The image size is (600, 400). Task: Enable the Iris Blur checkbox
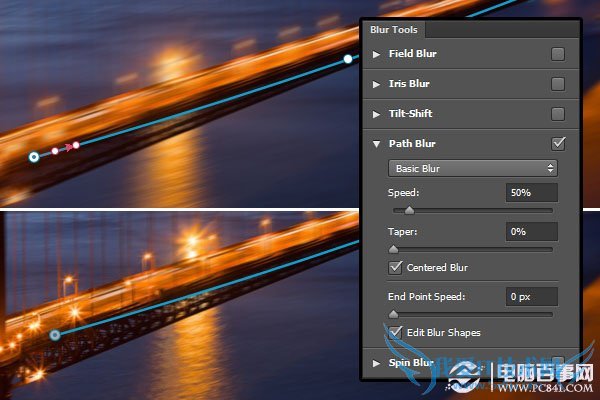point(558,84)
